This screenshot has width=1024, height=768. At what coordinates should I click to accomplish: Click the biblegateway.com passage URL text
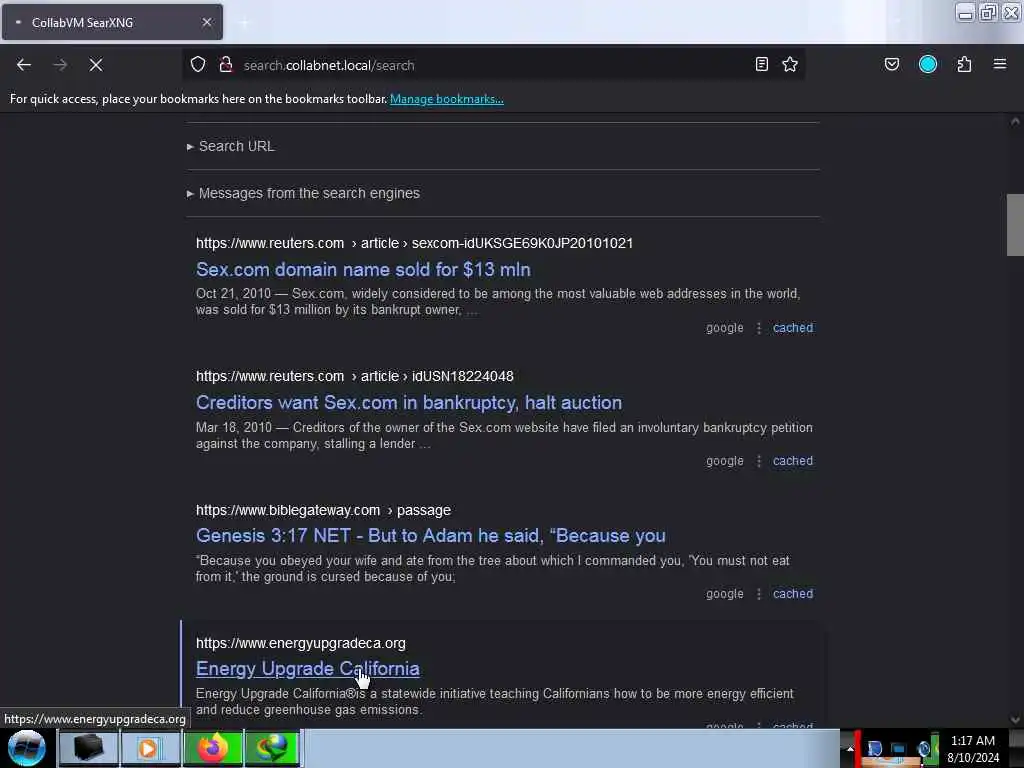click(x=323, y=511)
